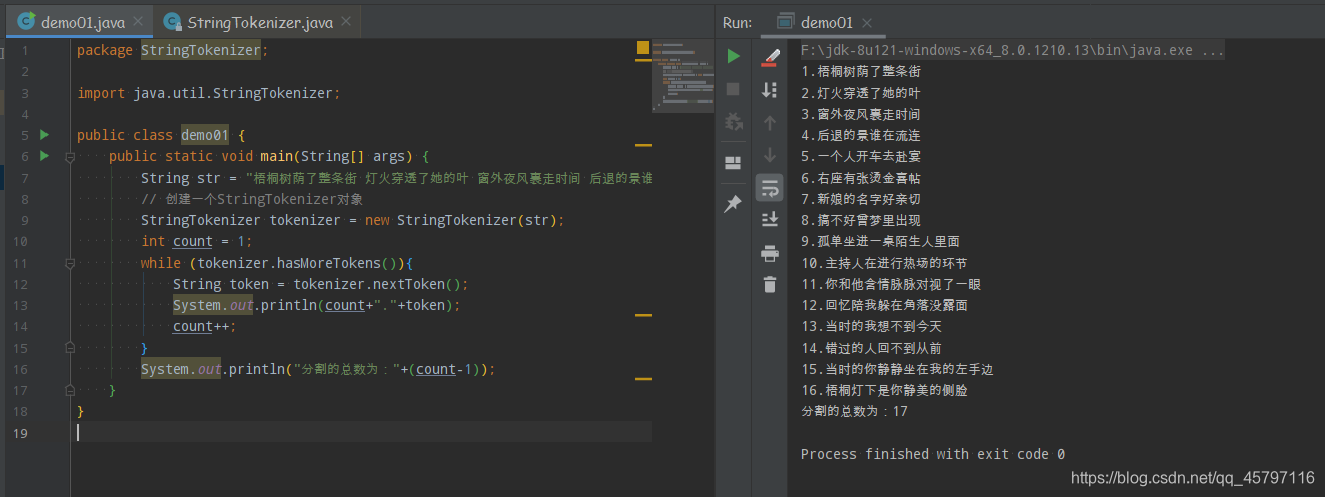Collapse the while loop fold marker
The height and width of the screenshot is (497, 1325).
(x=70, y=263)
